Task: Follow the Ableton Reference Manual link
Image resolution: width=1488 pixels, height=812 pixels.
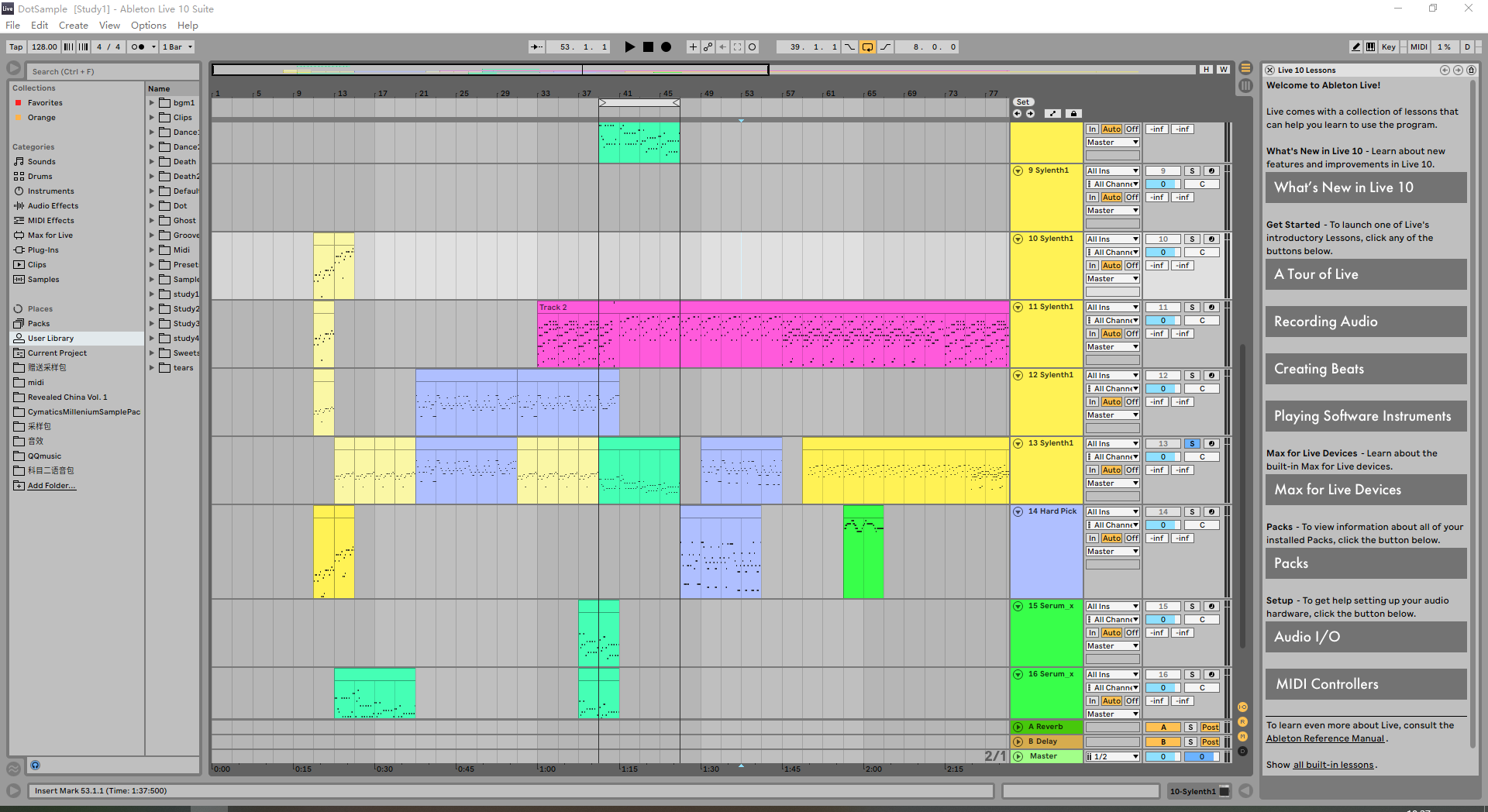Action: pyautogui.click(x=1325, y=738)
